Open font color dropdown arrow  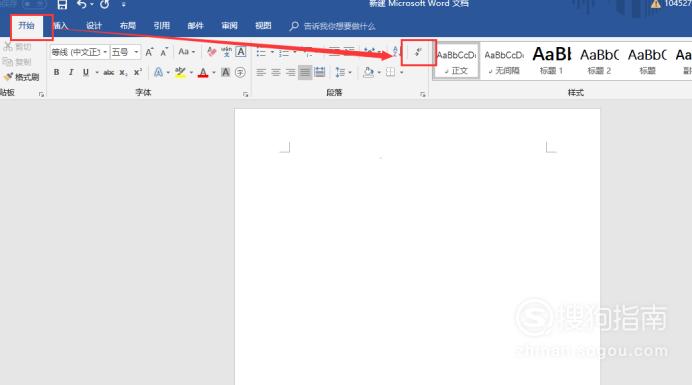(x=214, y=72)
